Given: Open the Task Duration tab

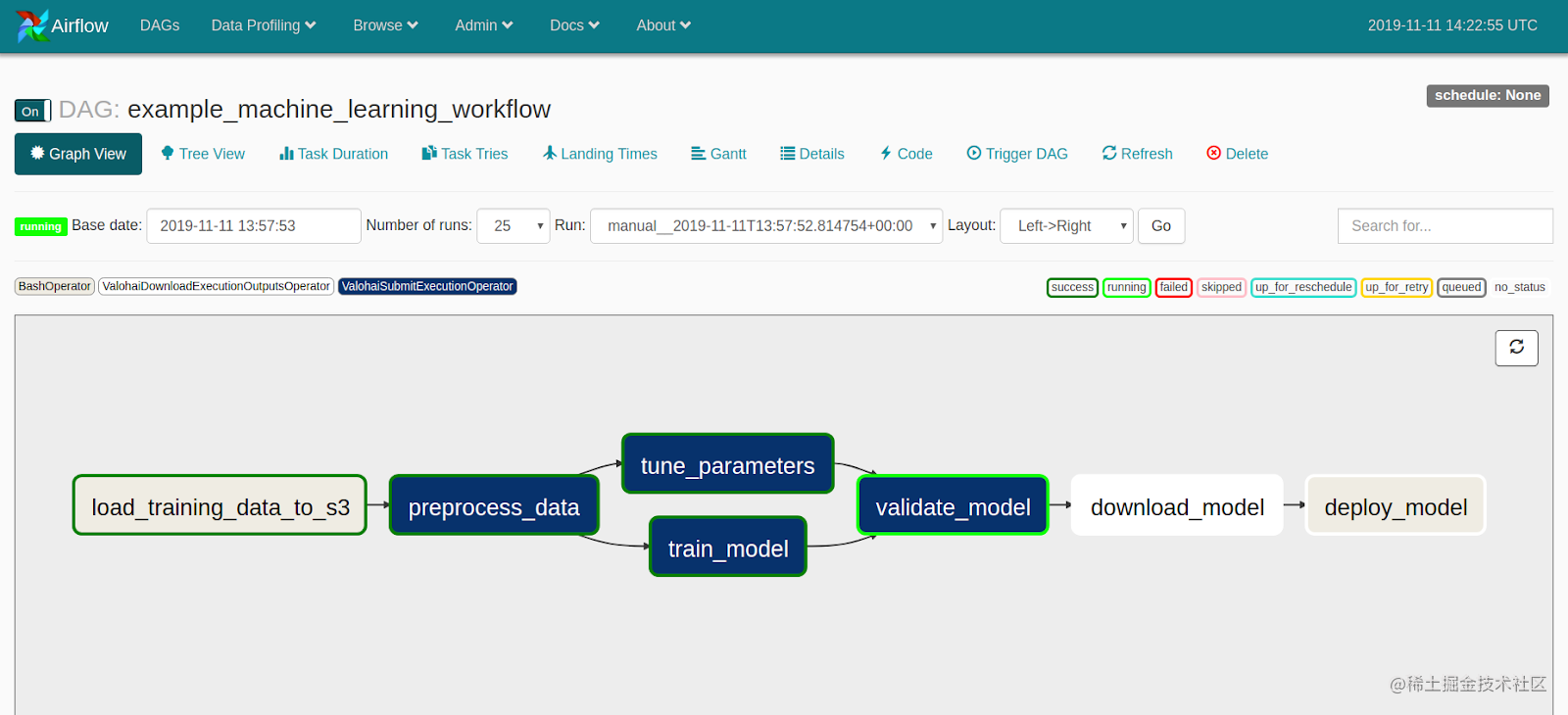Looking at the screenshot, I should pyautogui.click(x=333, y=154).
